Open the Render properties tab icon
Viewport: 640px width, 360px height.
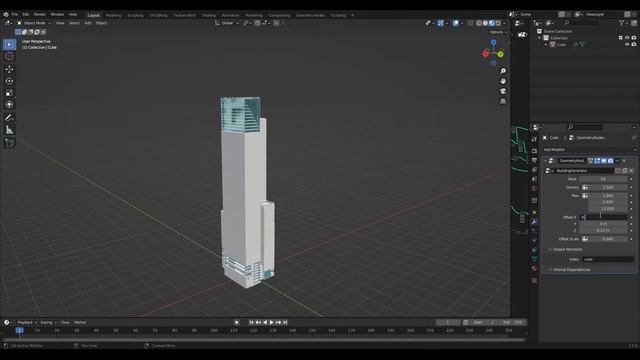pyautogui.click(x=534, y=151)
